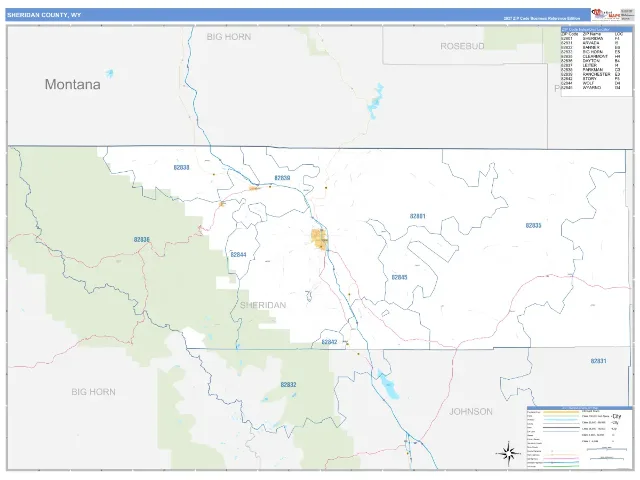The width and height of the screenshot is (640, 480).
Task: Click the compass rose symbol
Action: coord(508,453)
